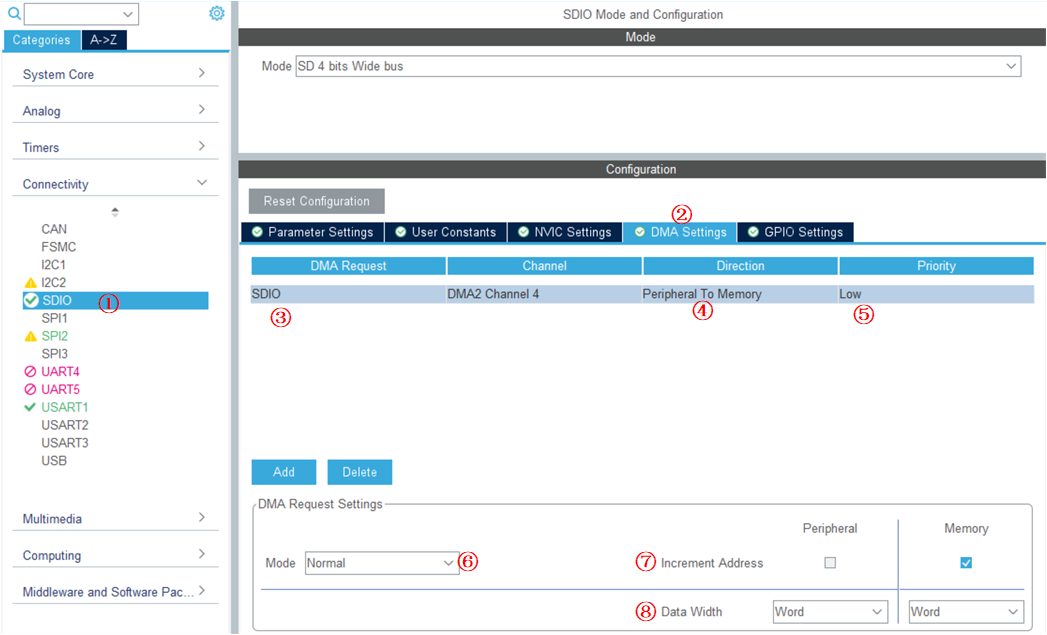
Task: Click the Add button
Action: [x=284, y=472]
